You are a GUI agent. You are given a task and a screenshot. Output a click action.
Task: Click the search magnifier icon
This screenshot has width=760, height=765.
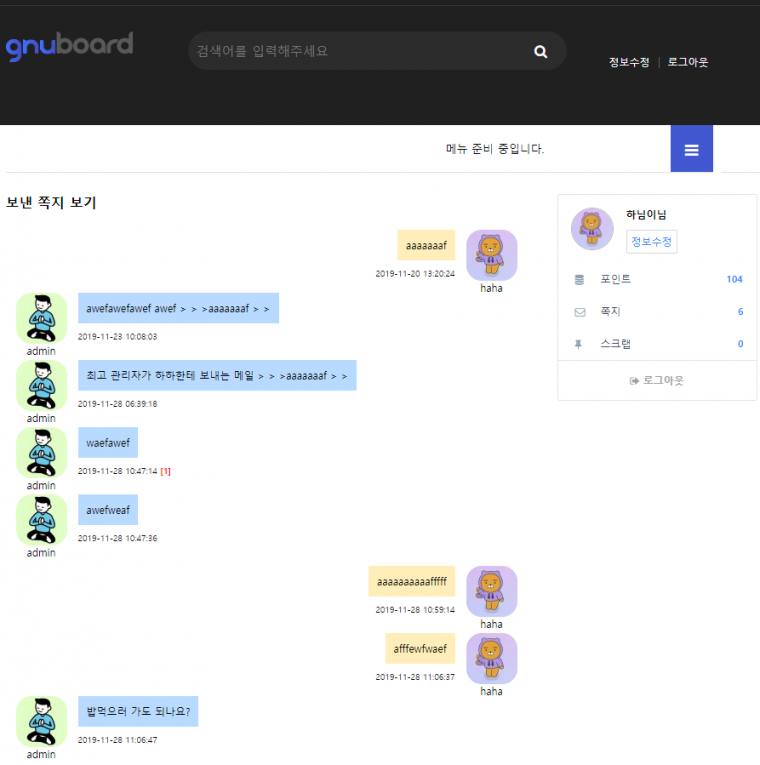pos(541,52)
